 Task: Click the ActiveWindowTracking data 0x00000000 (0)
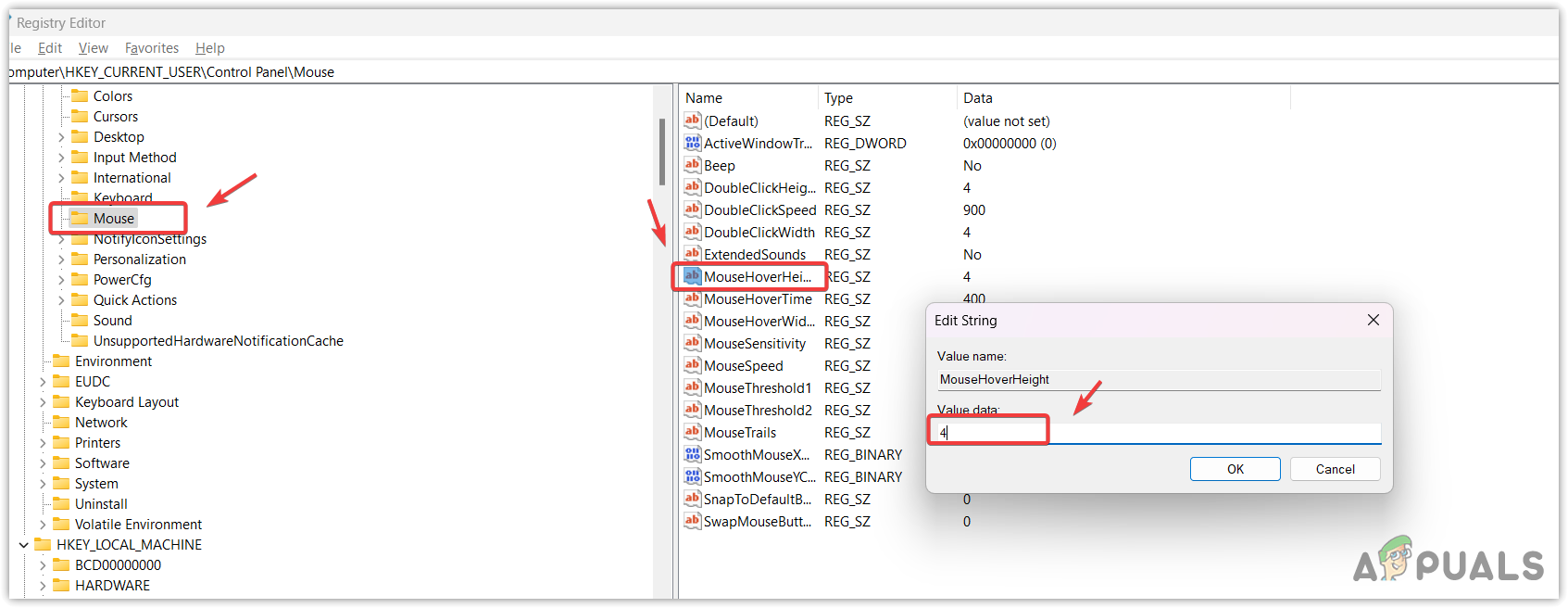1010,143
